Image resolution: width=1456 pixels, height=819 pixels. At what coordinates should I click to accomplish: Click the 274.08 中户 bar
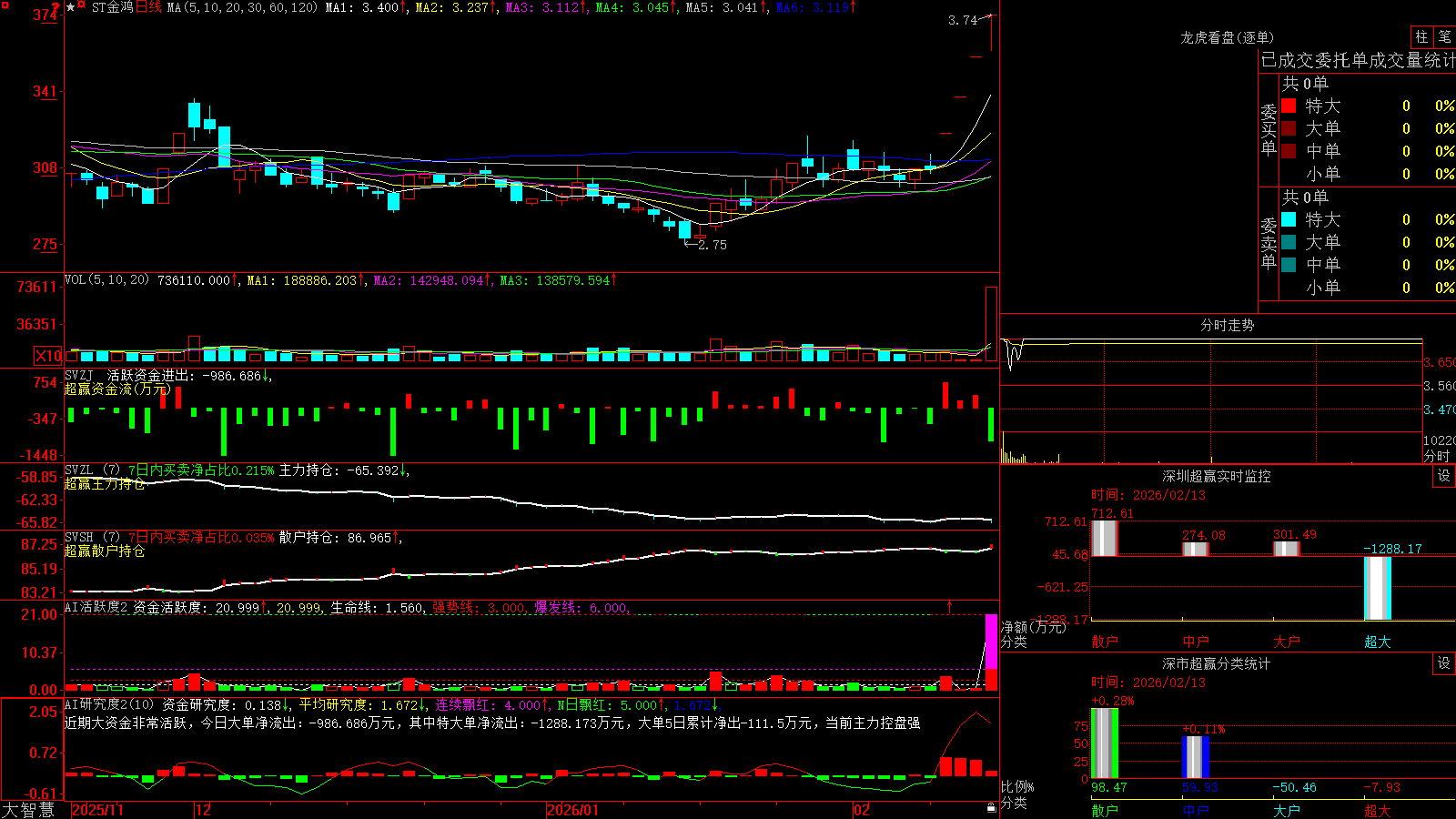[1196, 549]
